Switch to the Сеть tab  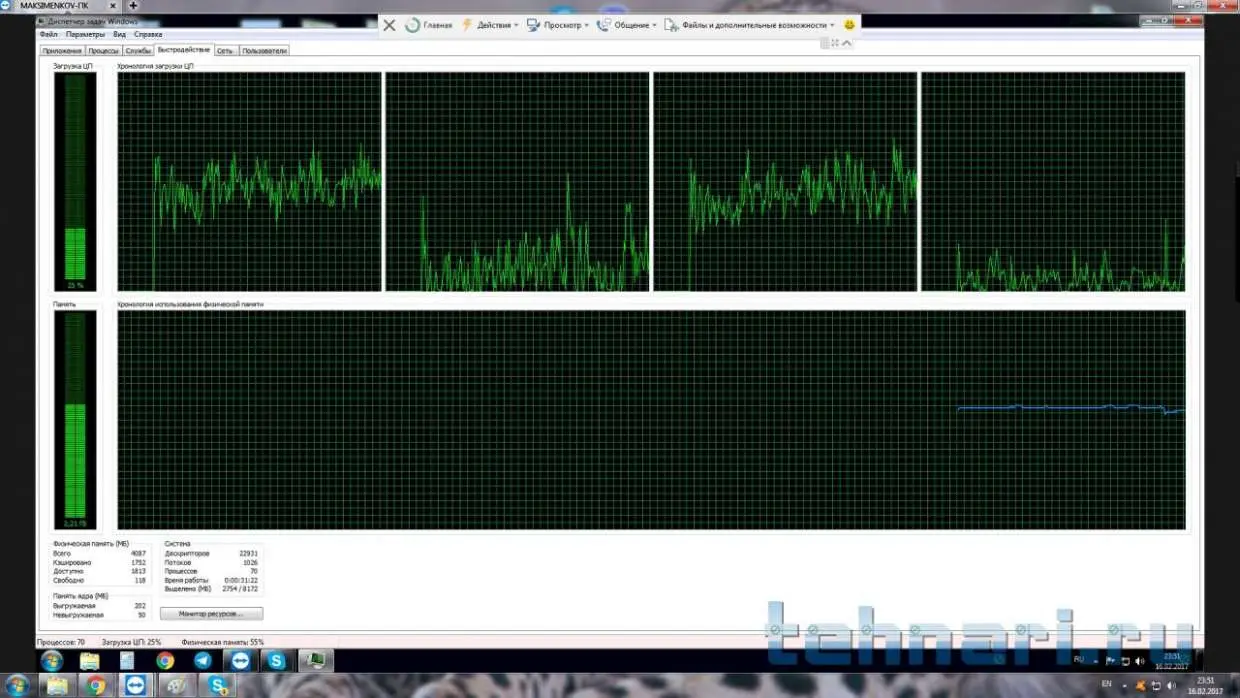225,50
